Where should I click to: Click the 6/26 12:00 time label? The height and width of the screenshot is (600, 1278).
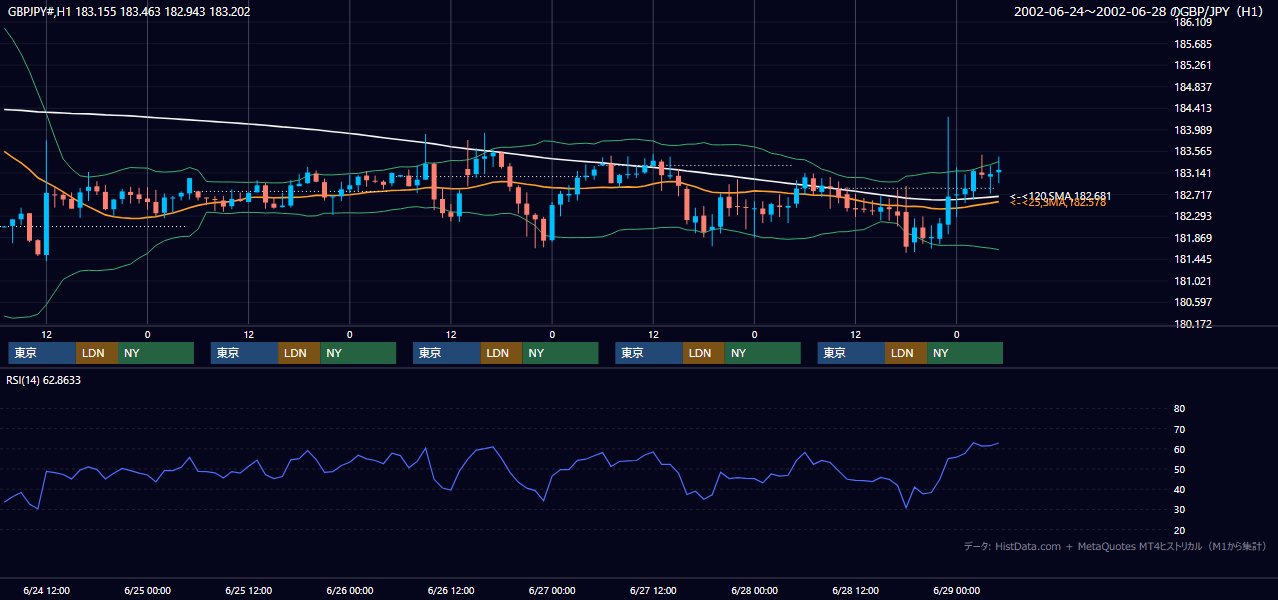[x=451, y=590]
